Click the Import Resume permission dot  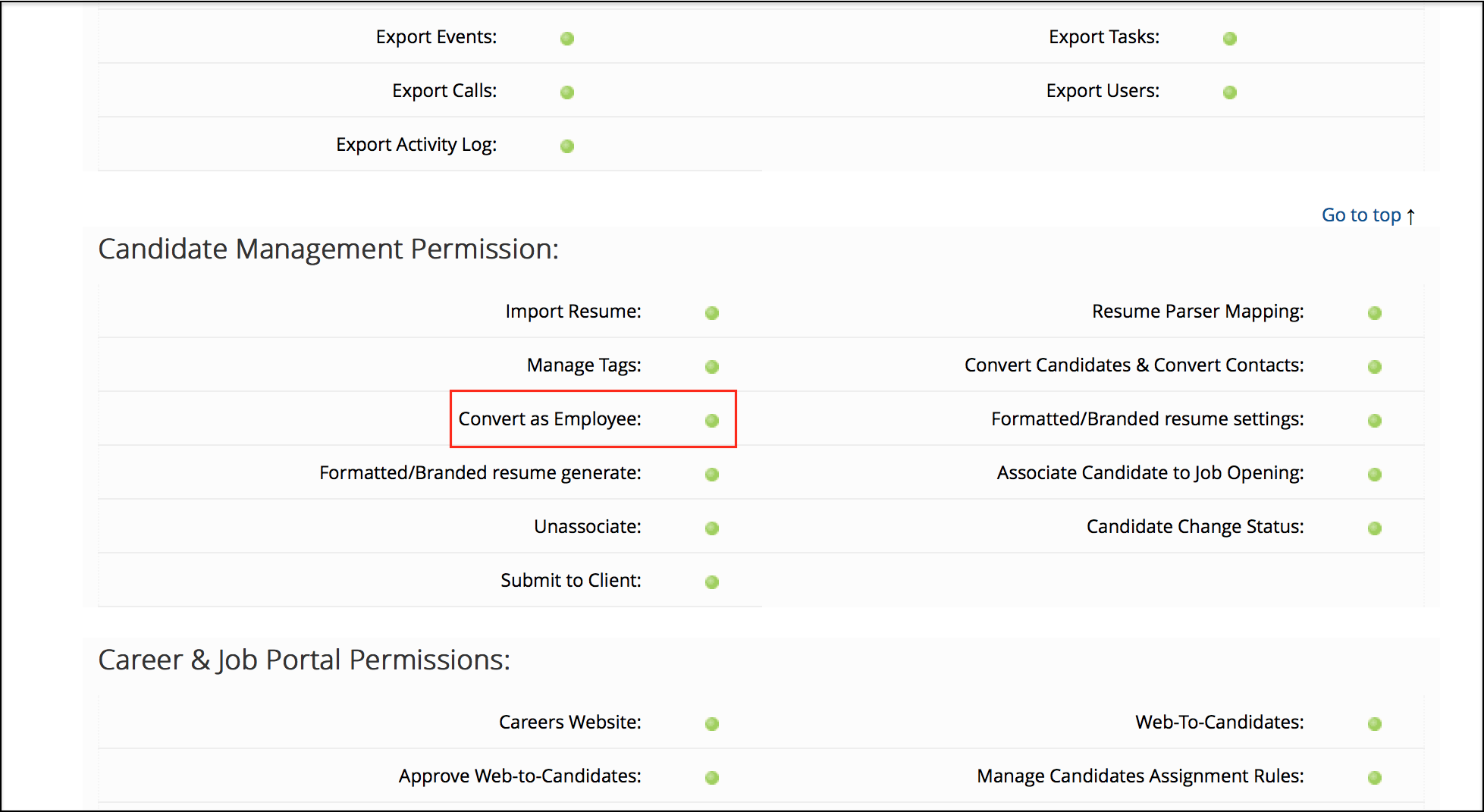point(712,313)
